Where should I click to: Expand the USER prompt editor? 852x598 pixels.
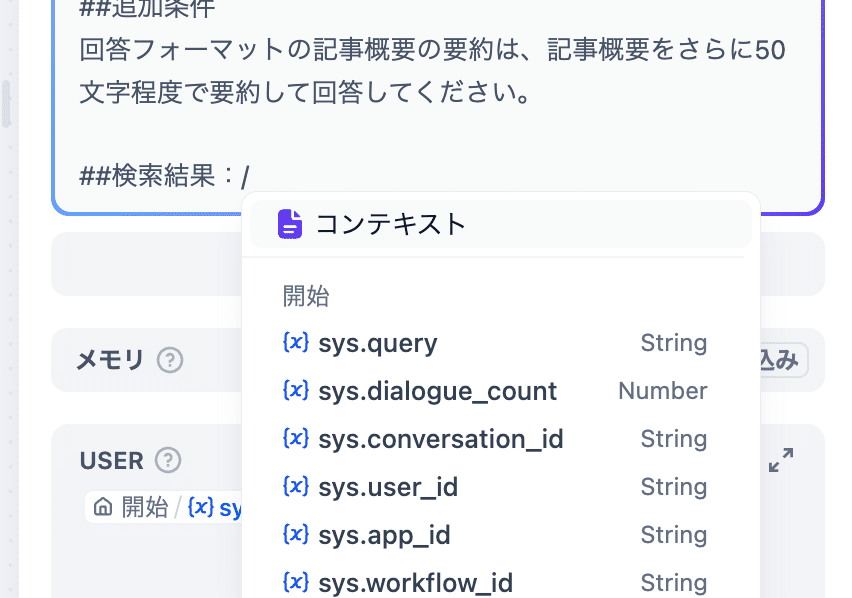[x=781, y=460]
